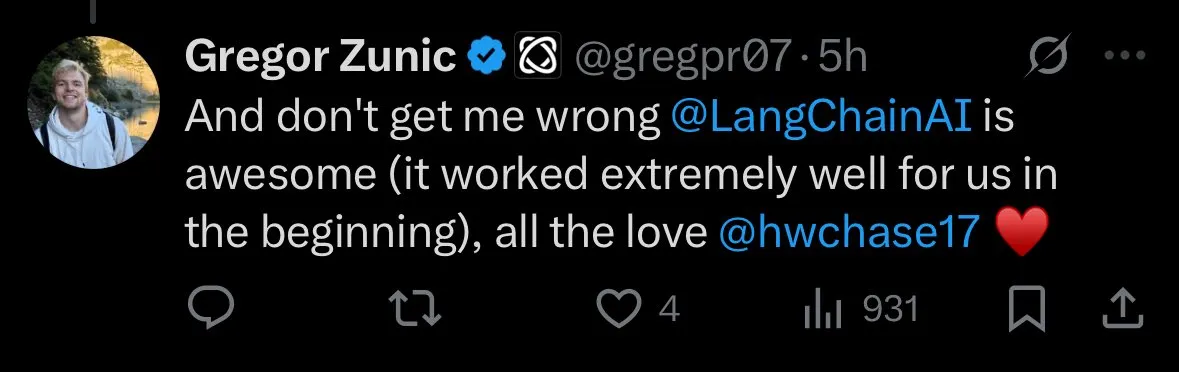This screenshot has height=372, width=1179.
Task: Open the affiliate organization badge icon
Action: (538, 56)
